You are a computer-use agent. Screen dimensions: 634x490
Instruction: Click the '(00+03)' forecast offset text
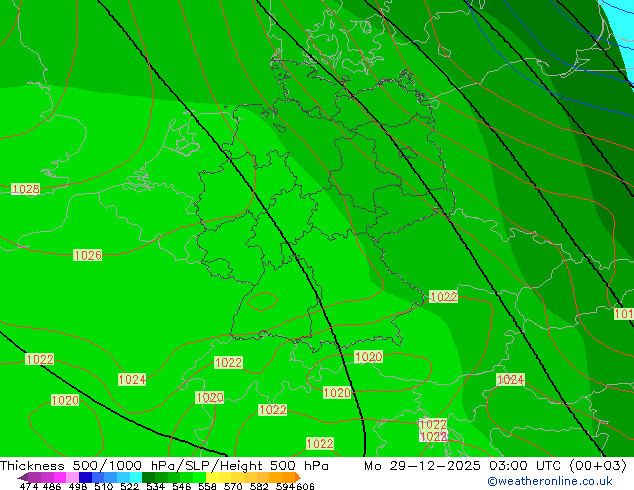598,466
